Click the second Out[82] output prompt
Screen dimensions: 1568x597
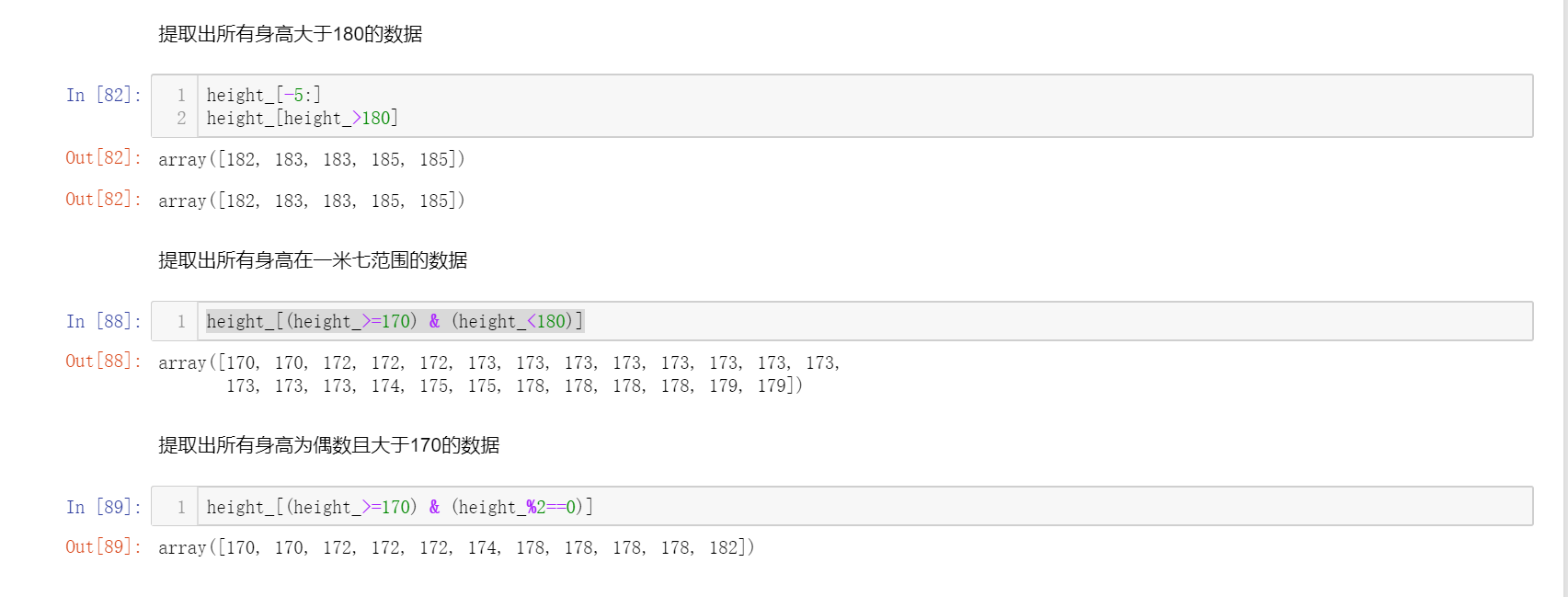(x=103, y=200)
